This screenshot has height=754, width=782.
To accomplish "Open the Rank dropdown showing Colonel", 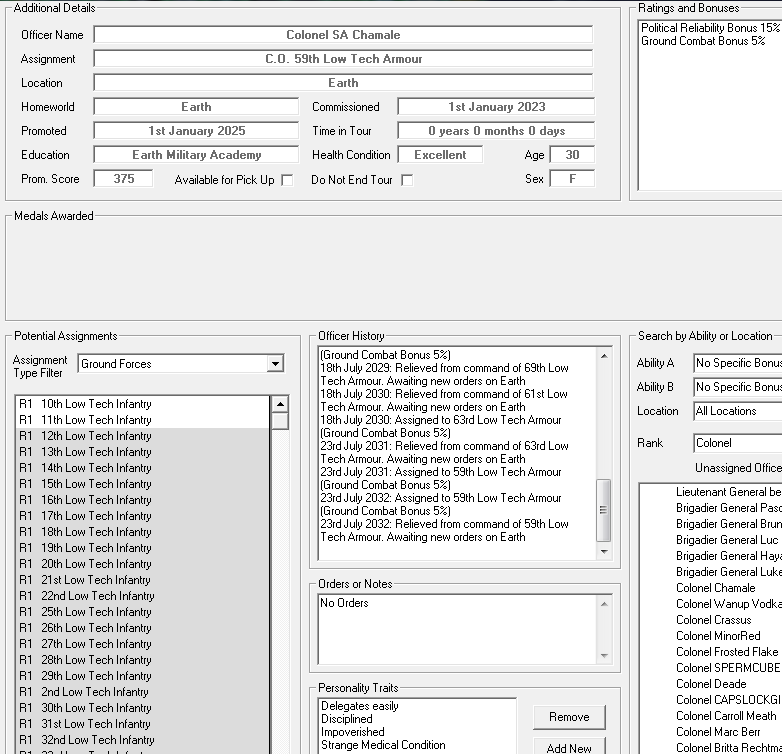I will point(737,443).
